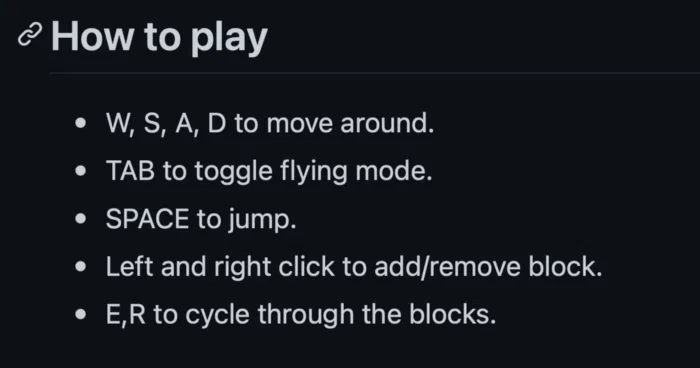Click the SPACE to jump instruction
Screen dimensions: 700x368
201,219
